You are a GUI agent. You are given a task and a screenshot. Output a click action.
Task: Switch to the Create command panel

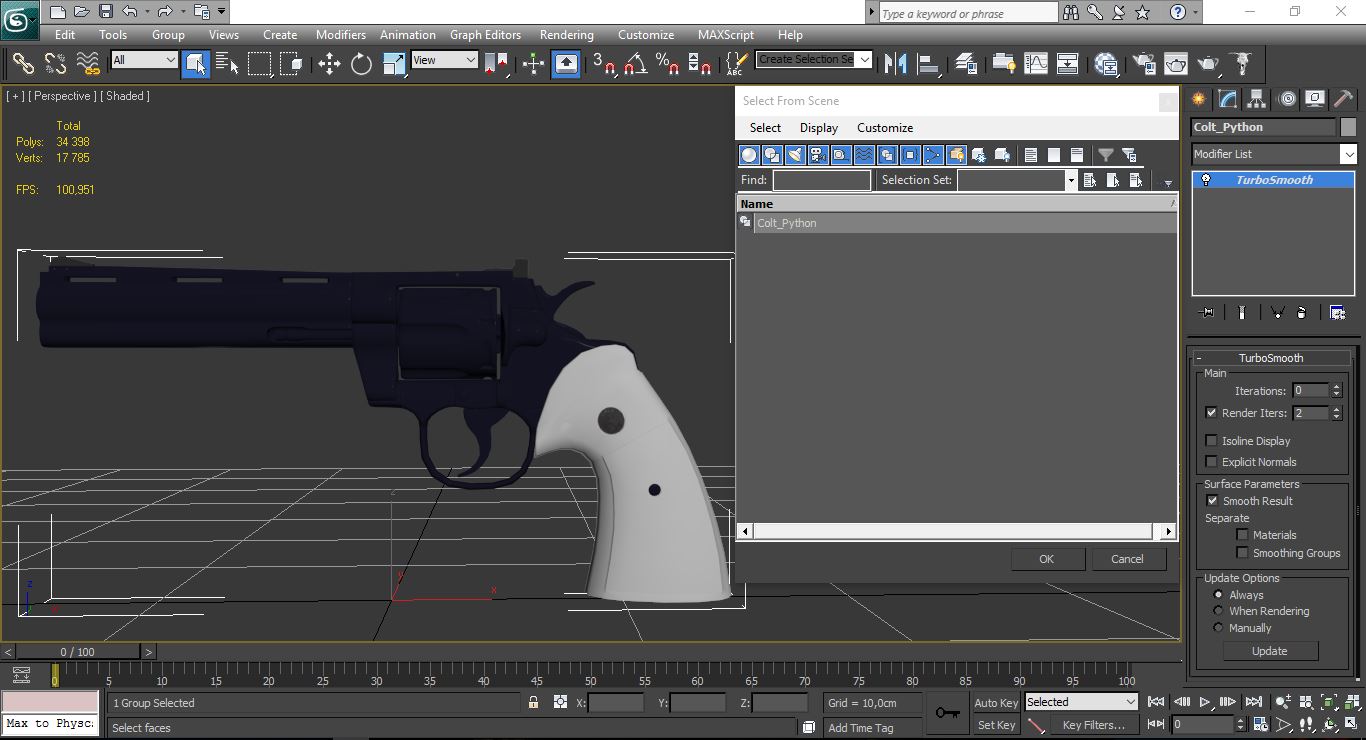tap(1199, 99)
